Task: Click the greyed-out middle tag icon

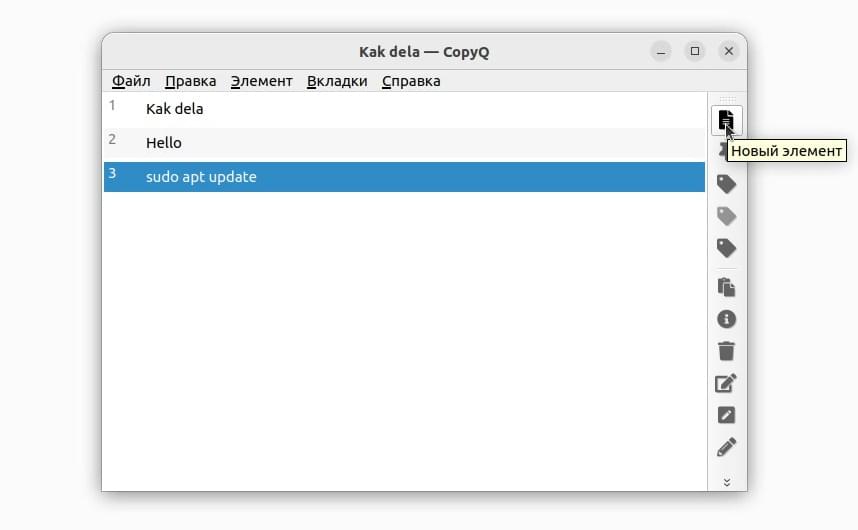Action: (x=726, y=216)
